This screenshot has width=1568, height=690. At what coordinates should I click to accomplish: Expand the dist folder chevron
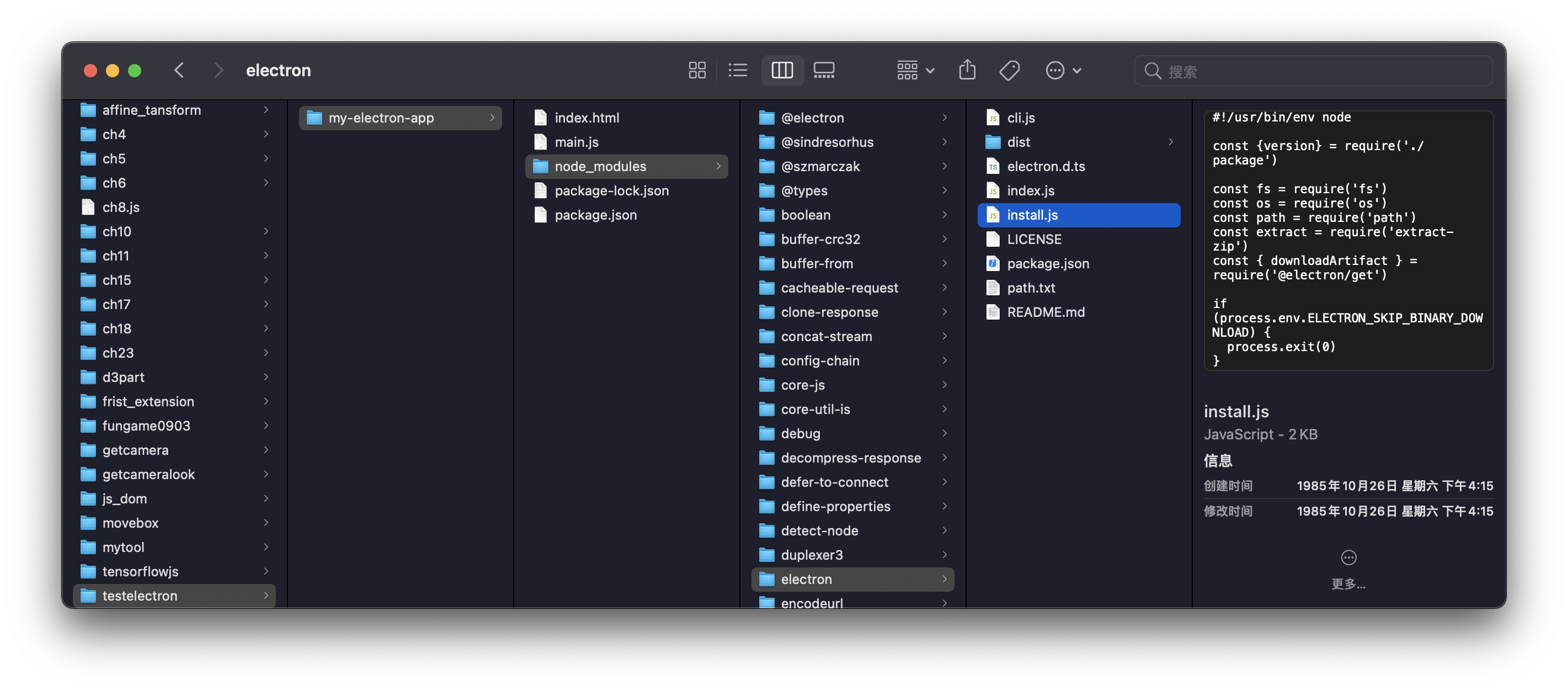1171,142
